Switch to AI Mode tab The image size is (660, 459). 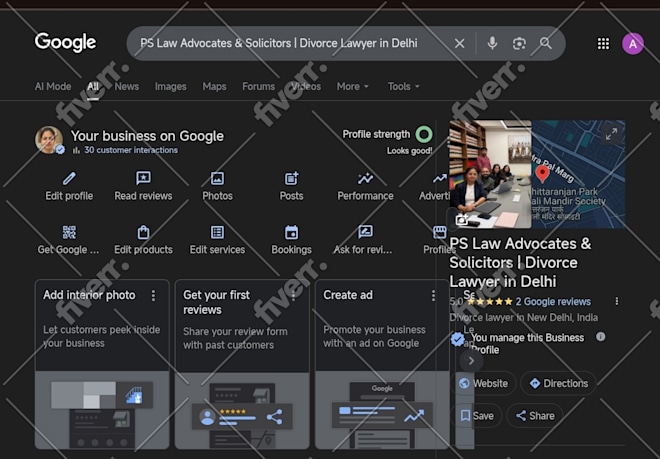pos(53,86)
